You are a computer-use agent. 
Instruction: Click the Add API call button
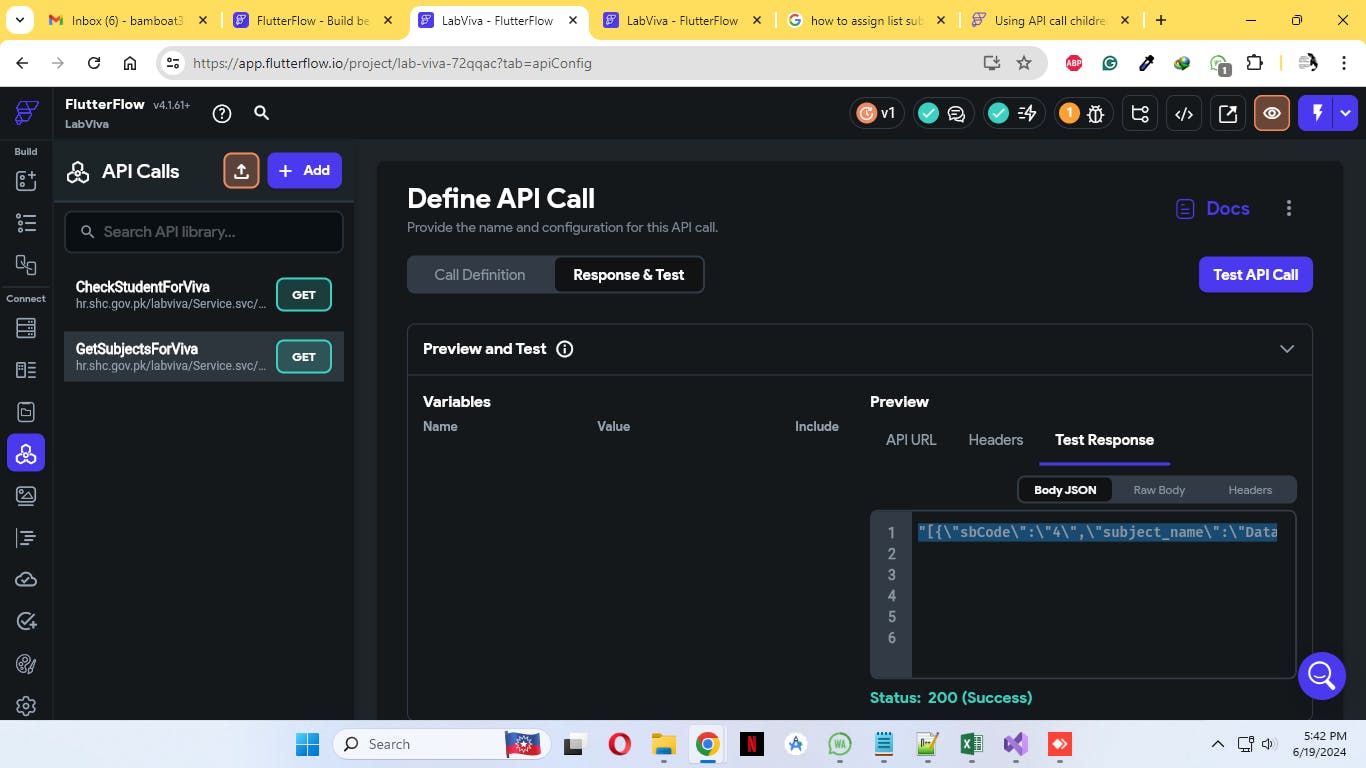pyautogui.click(x=305, y=171)
